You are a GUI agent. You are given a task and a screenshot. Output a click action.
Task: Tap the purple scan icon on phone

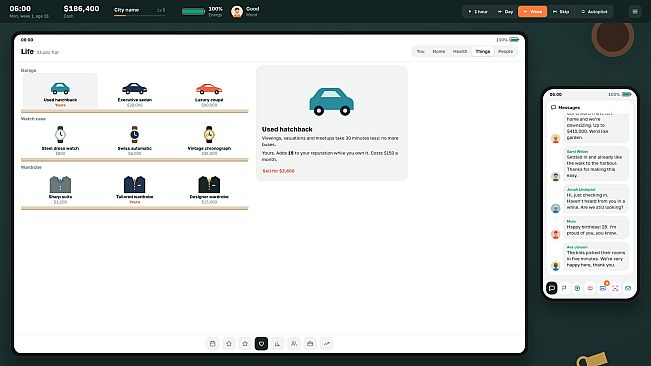click(x=615, y=288)
